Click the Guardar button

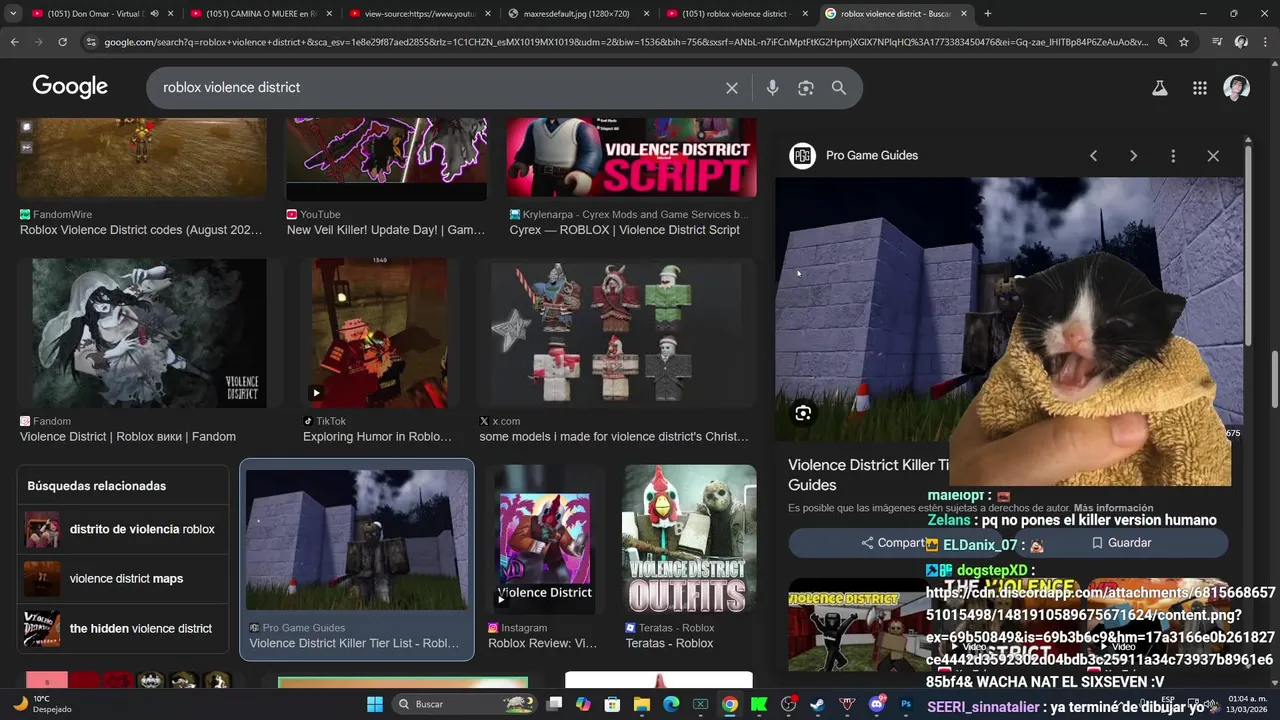(x=1121, y=543)
